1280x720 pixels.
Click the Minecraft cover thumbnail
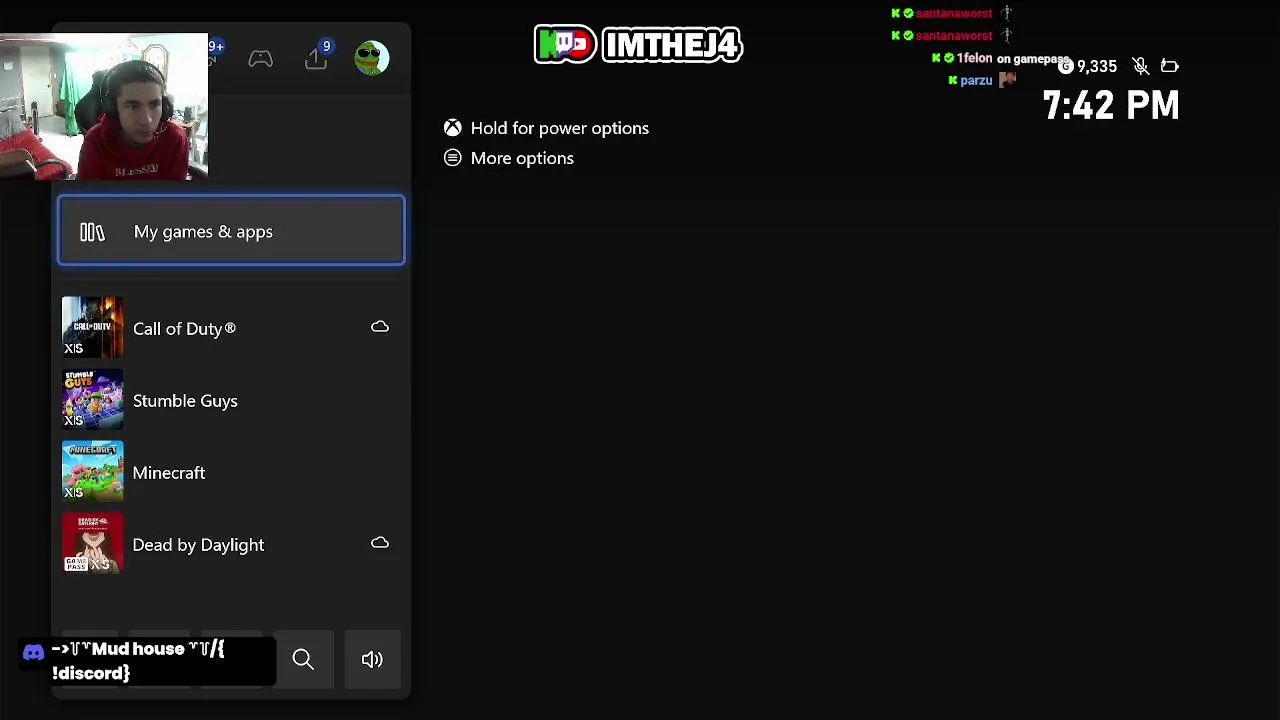tap(93, 472)
